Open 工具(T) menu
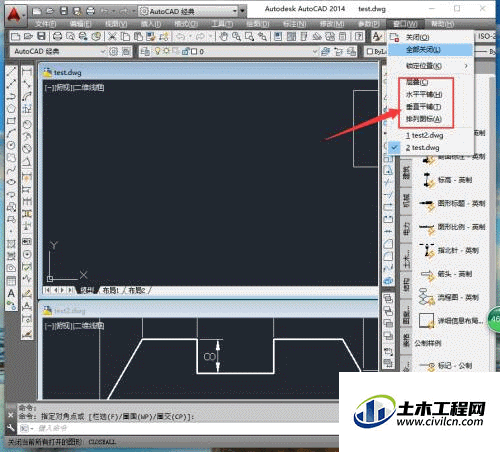Screen dimensions: 500x452 point(221,24)
